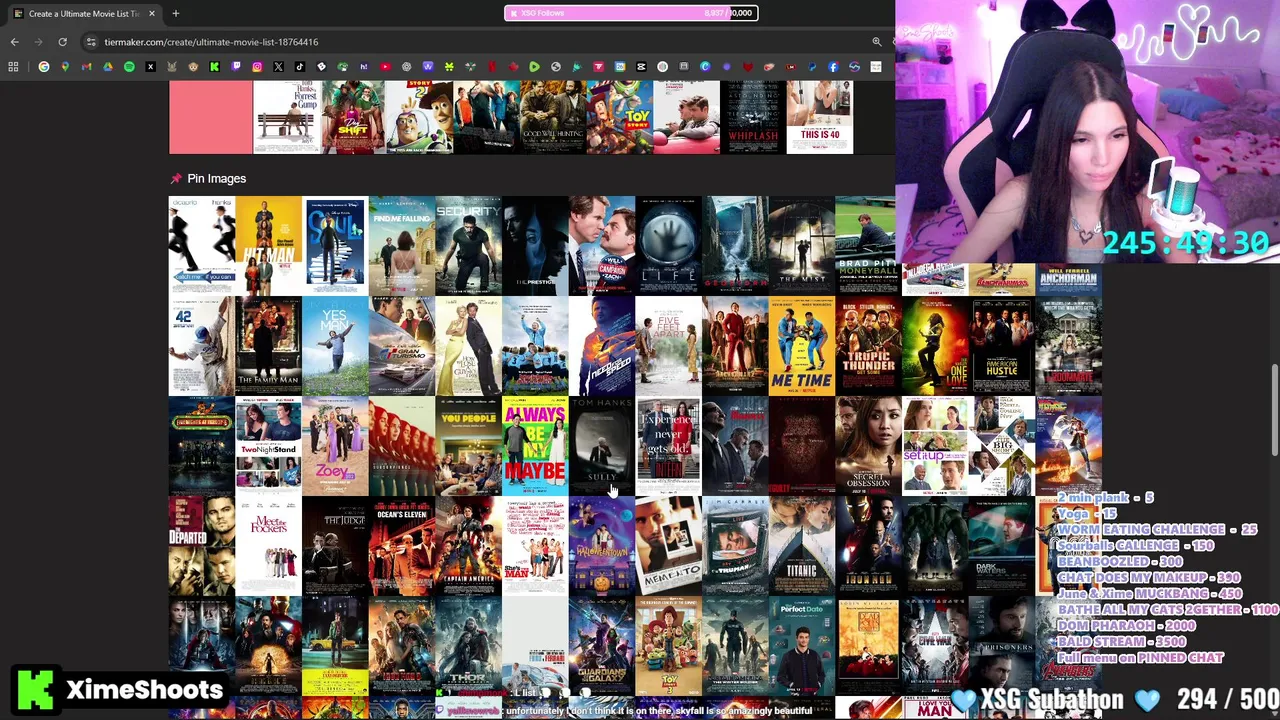This screenshot has width=1280, height=720.
Task: Click the zoom magnifier in address bar
Action: tap(877, 42)
